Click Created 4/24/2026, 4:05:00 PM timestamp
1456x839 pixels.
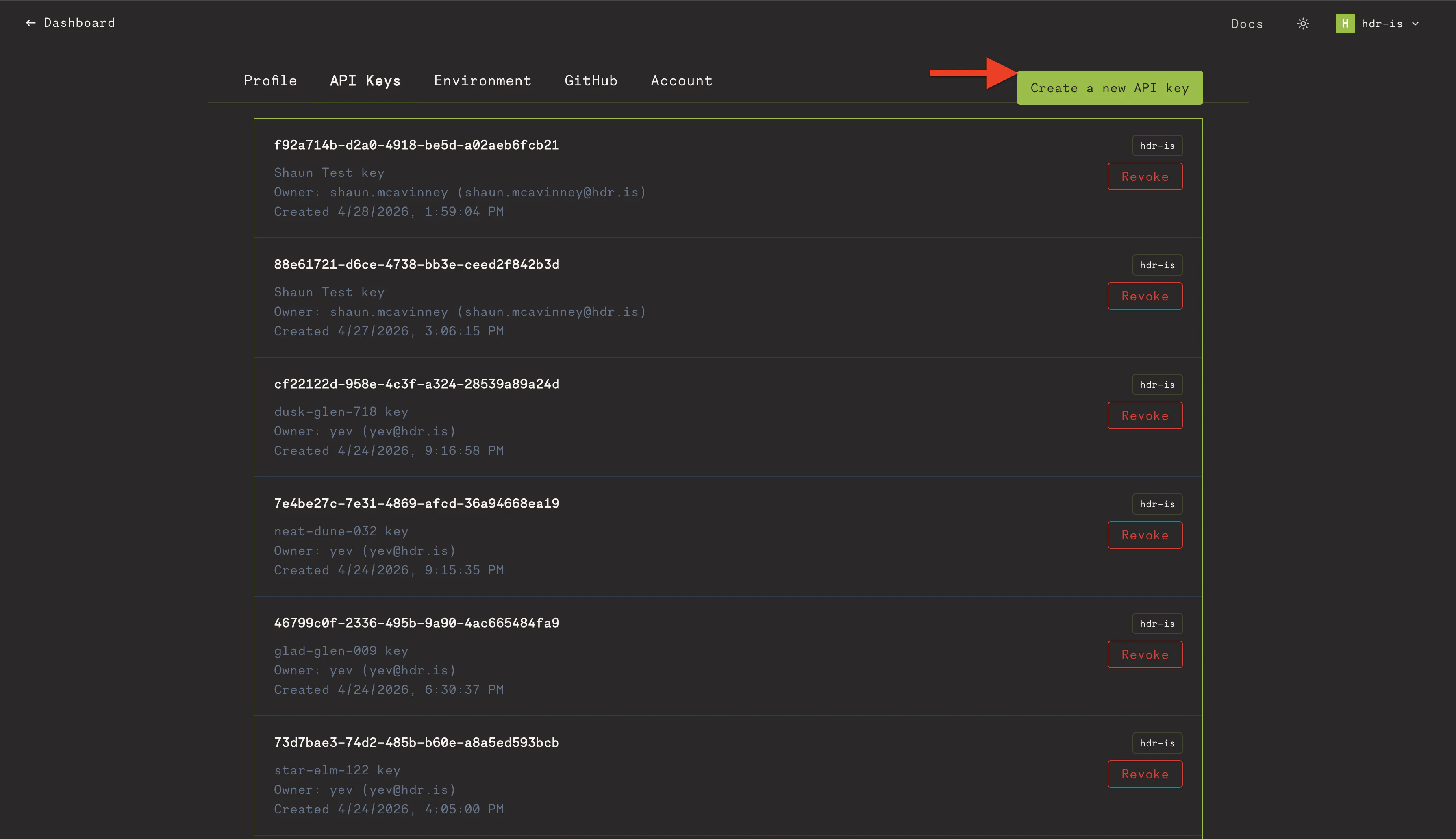click(389, 809)
